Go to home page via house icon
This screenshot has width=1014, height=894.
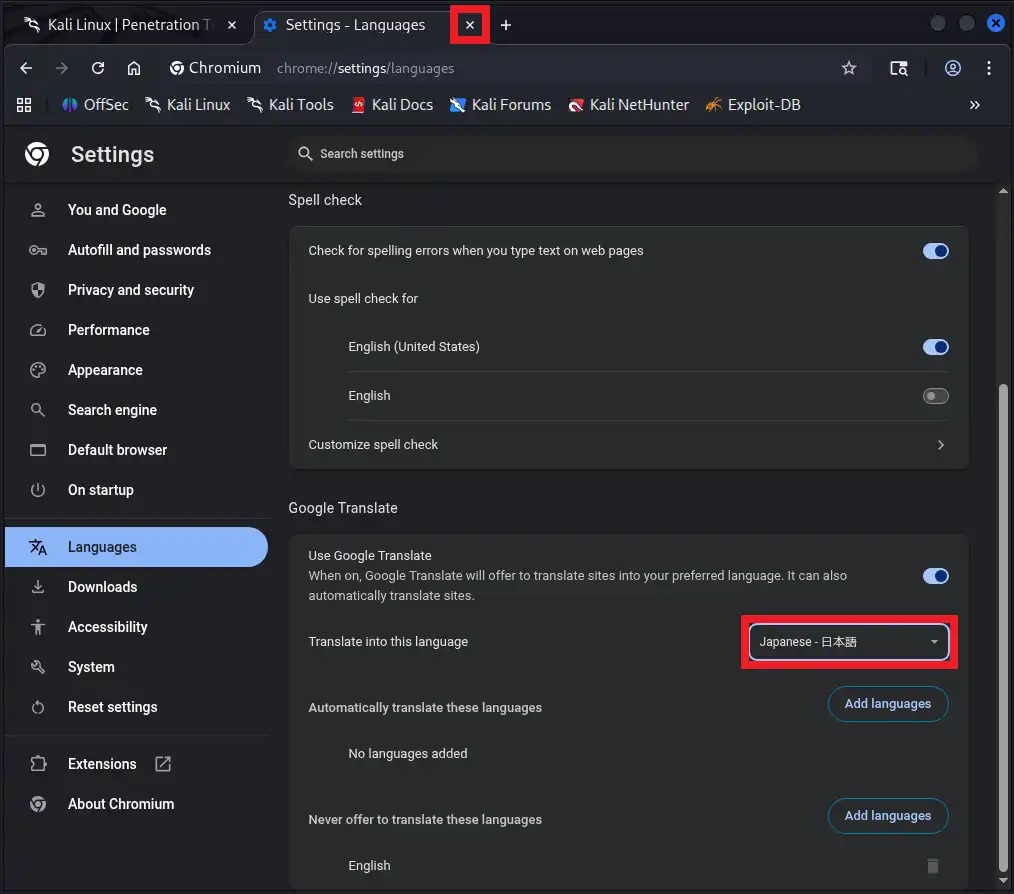coord(134,68)
